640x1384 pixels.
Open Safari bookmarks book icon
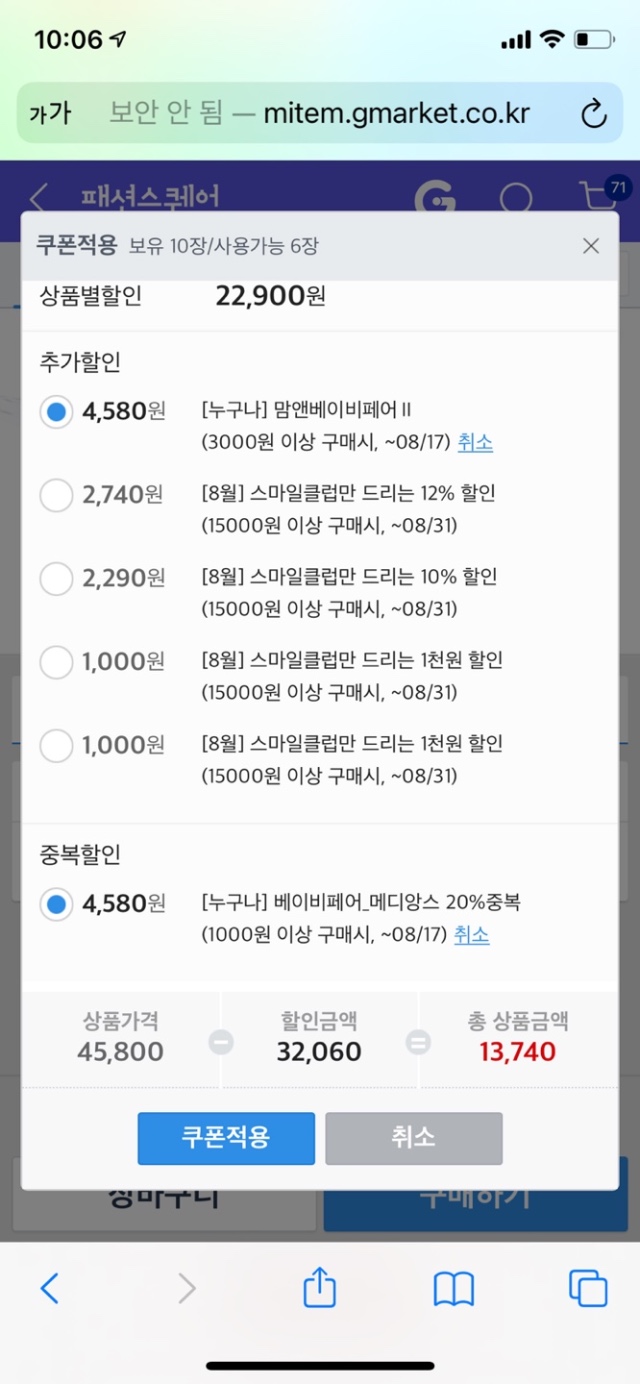click(x=453, y=1288)
